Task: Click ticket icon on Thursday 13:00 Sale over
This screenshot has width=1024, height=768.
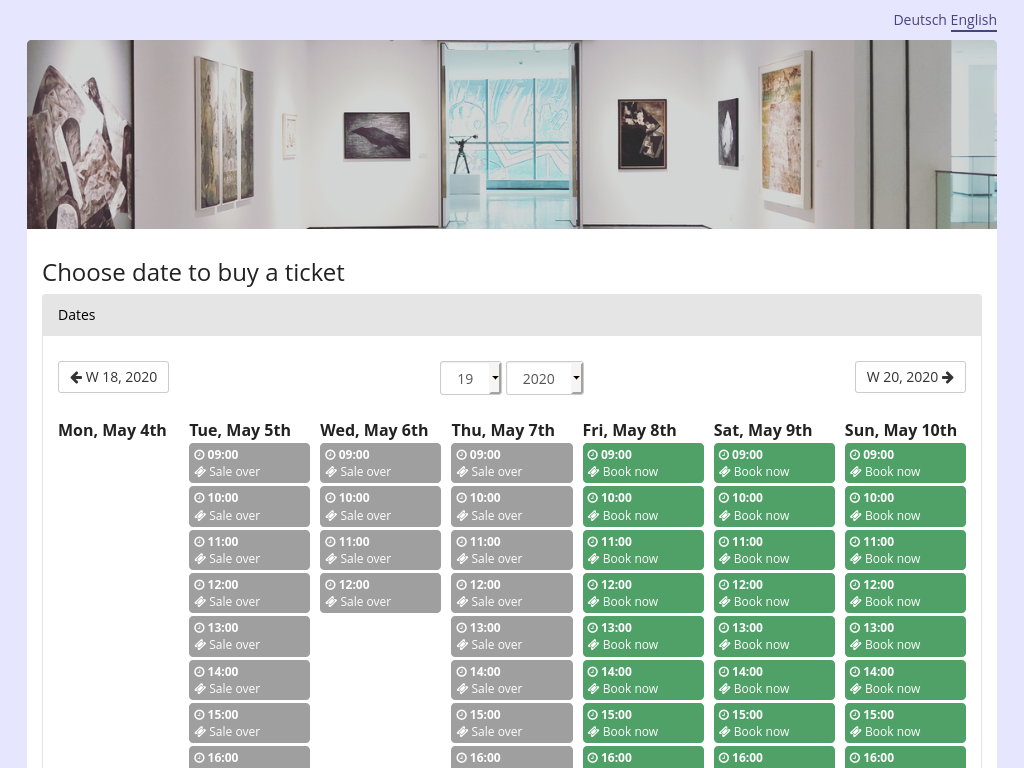Action: (x=462, y=645)
